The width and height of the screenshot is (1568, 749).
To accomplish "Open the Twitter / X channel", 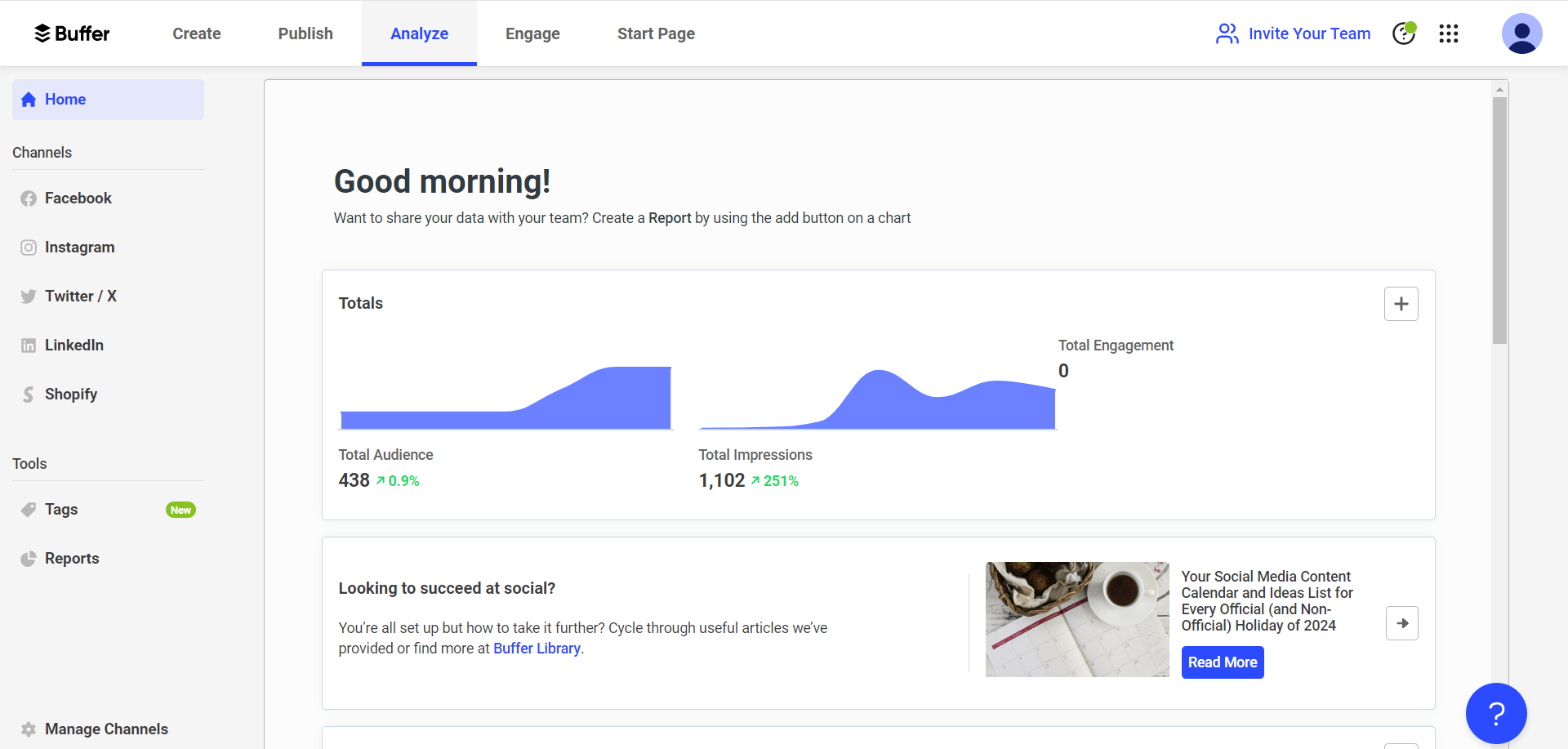I will 80,296.
